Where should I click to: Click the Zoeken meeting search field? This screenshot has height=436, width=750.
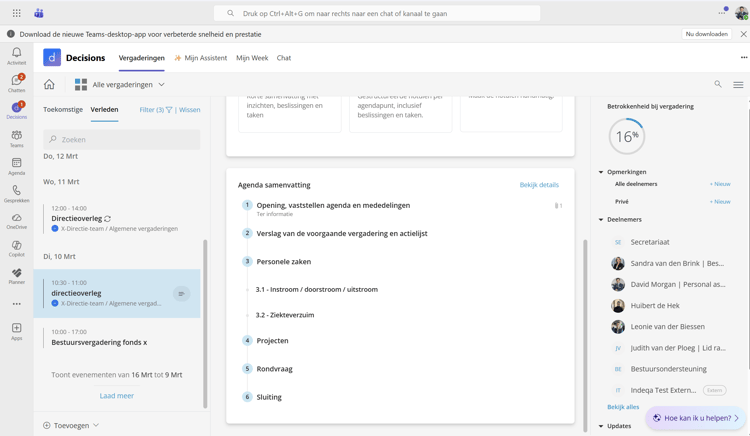122,140
